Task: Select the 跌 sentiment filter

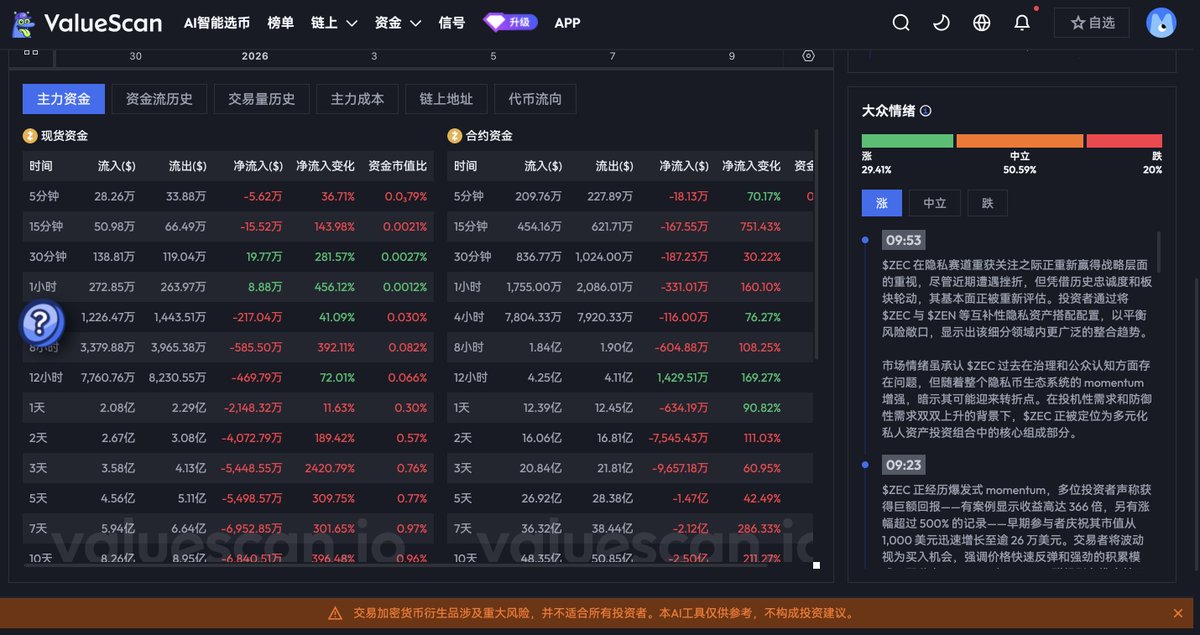Action: click(x=987, y=203)
